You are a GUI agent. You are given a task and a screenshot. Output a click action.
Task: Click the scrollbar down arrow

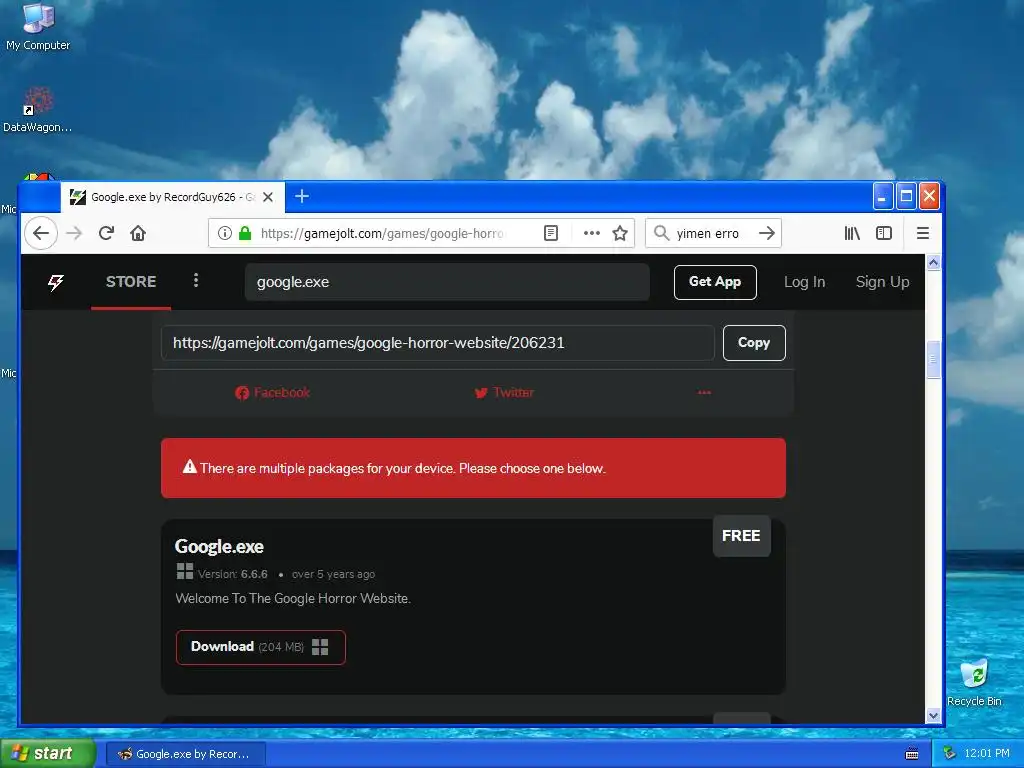933,715
